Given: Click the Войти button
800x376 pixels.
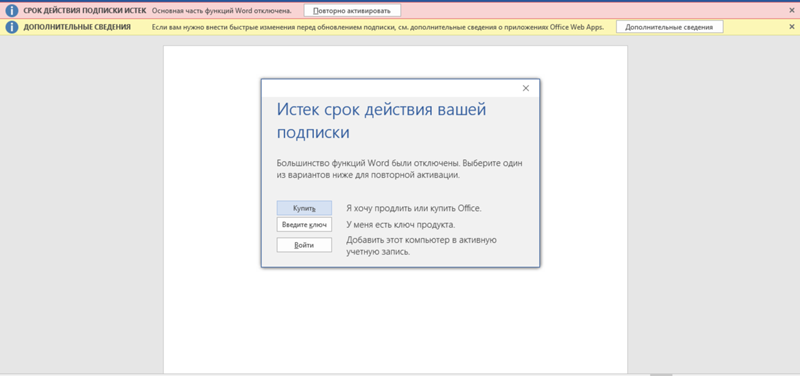Looking at the screenshot, I should point(304,245).
